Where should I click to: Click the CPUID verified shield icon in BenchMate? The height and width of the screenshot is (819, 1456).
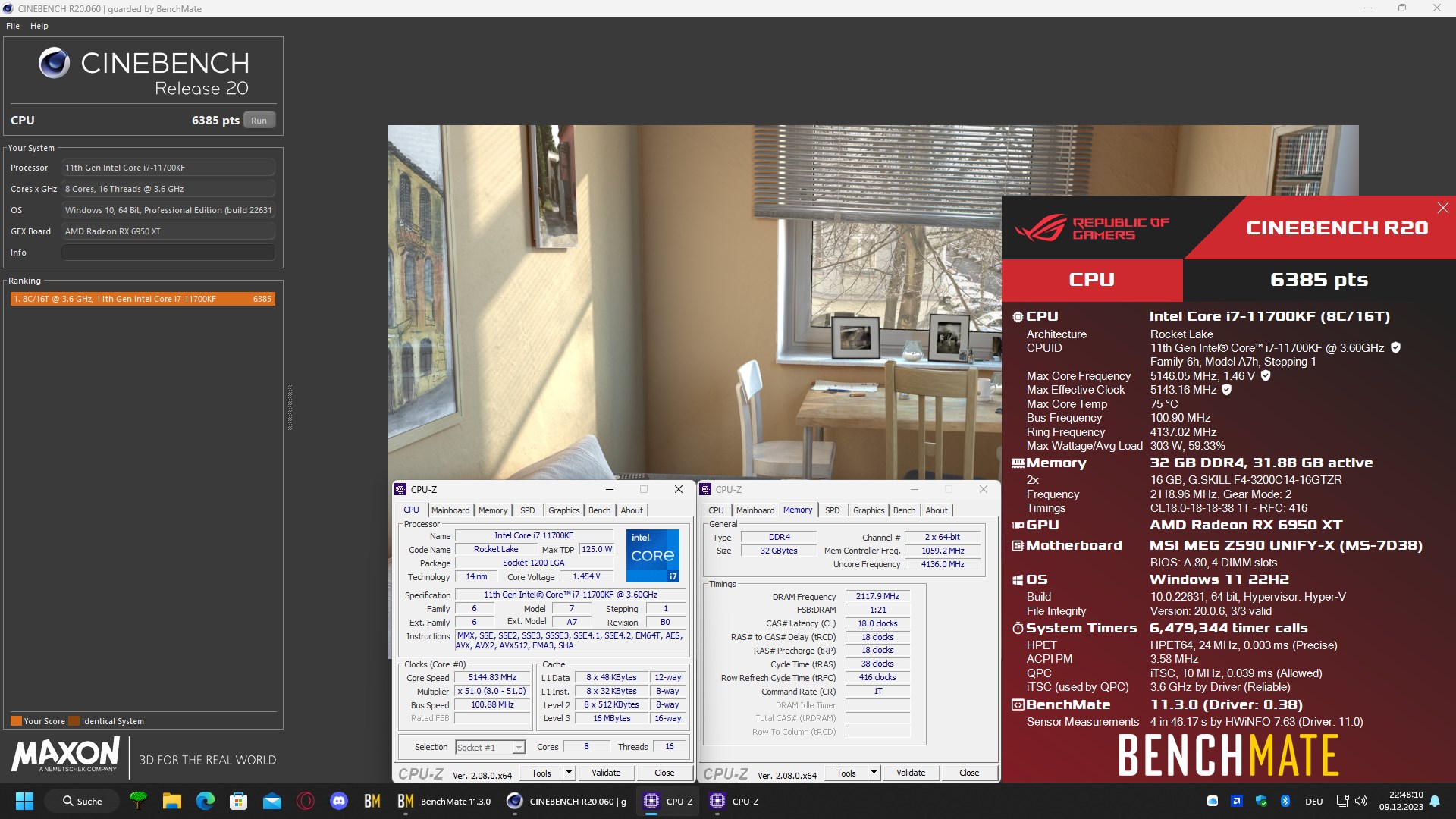1395,347
